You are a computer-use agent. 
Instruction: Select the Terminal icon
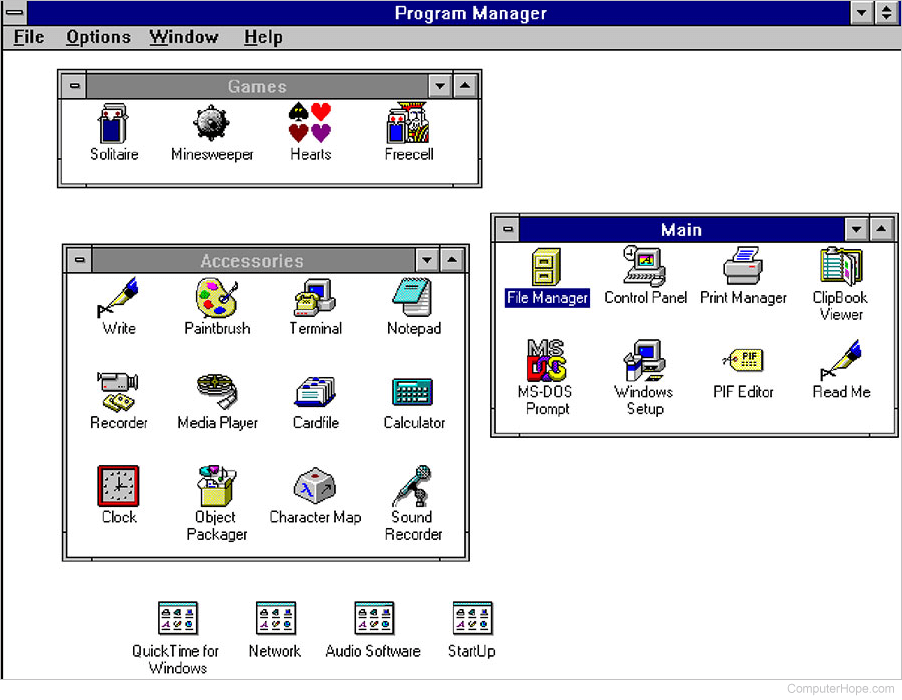(x=315, y=297)
